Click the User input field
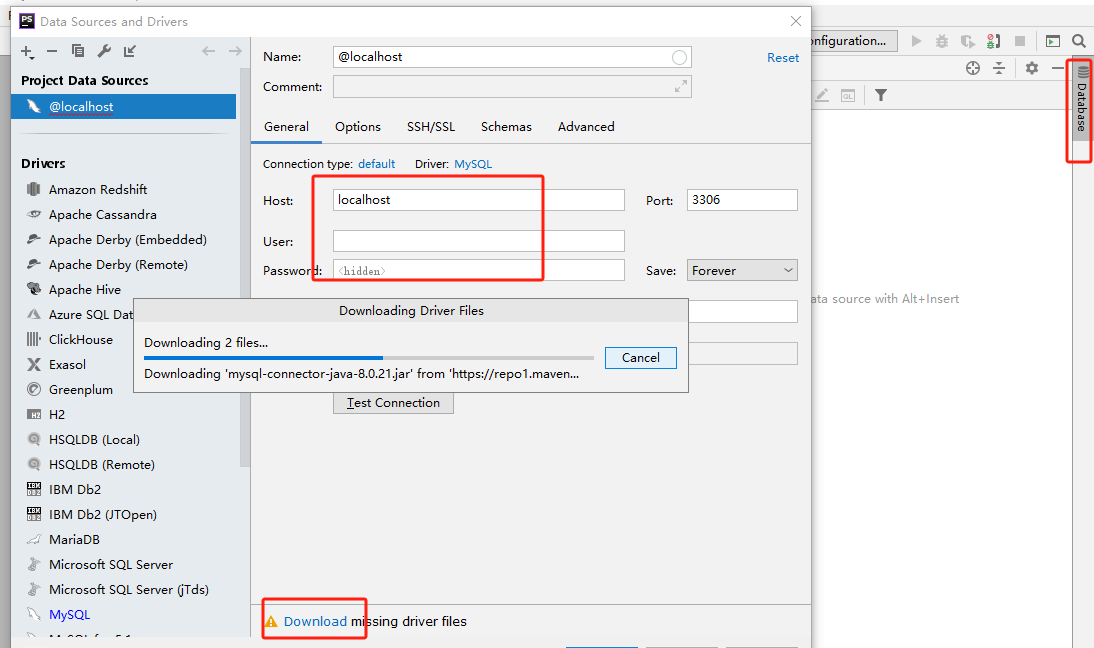Image resolution: width=1094 pixels, height=648 pixels. tap(479, 241)
